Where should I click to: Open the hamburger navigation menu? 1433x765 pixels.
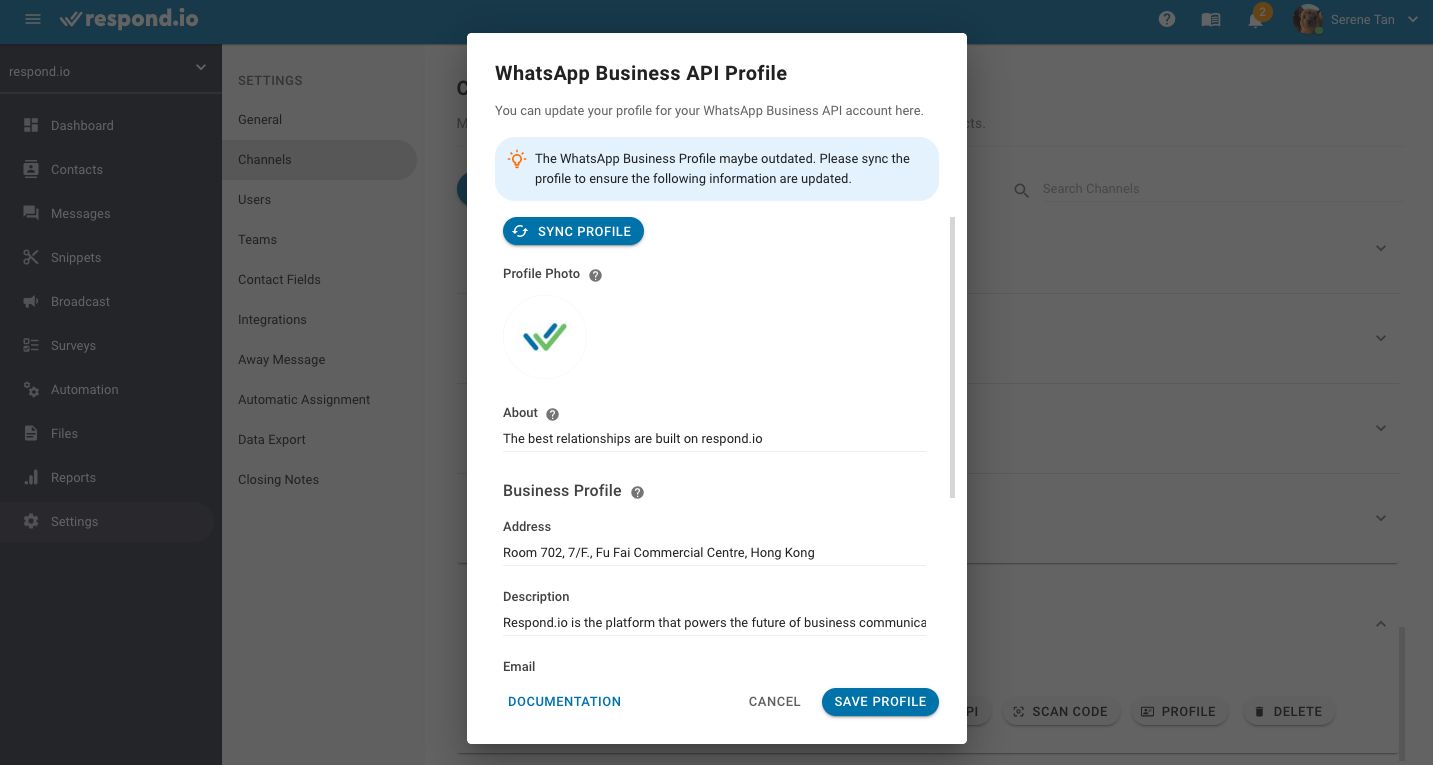(x=33, y=19)
